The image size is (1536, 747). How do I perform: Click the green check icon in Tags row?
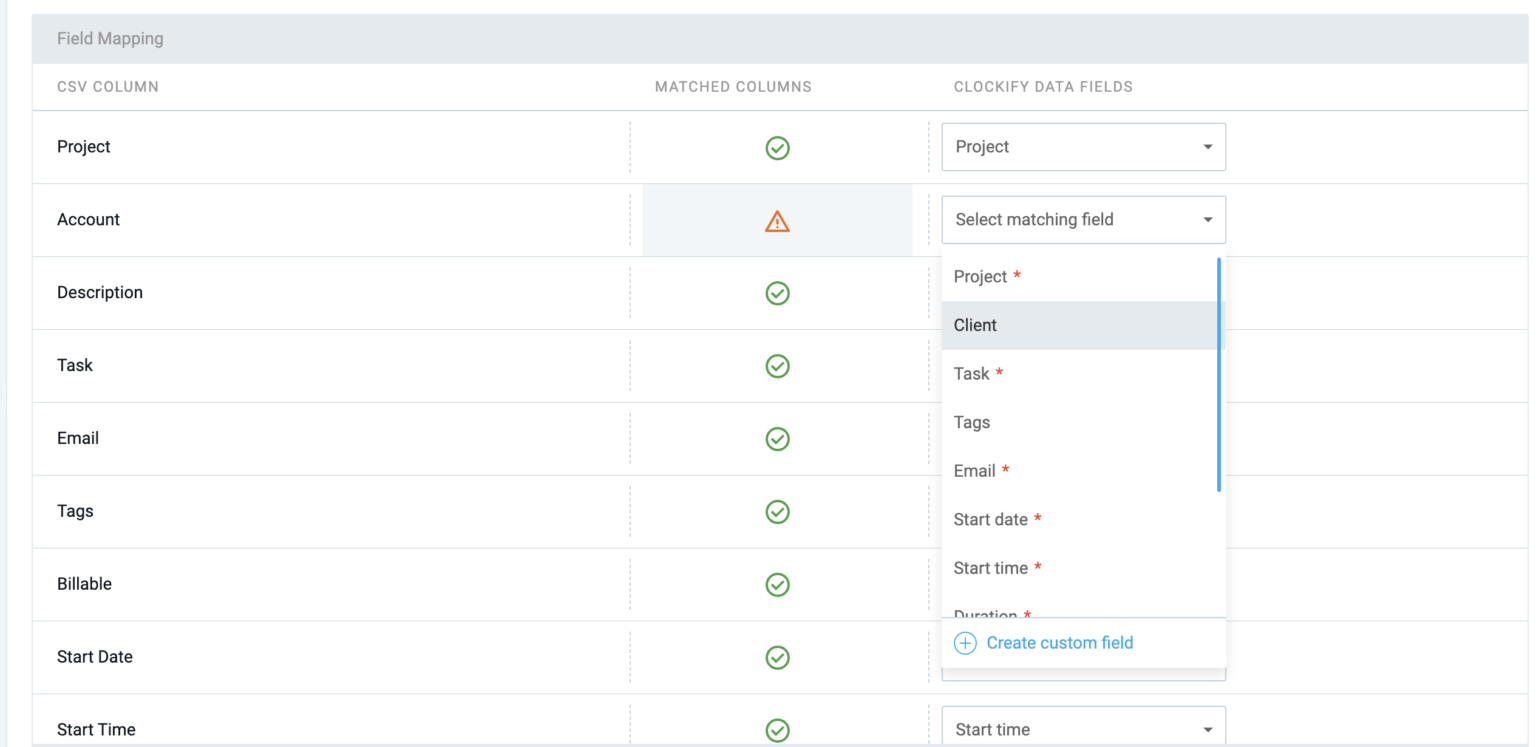777,512
